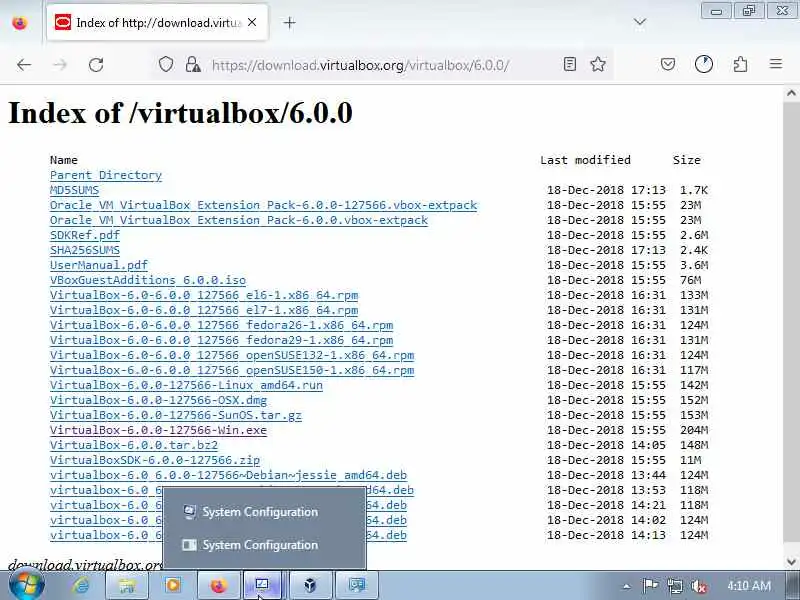Close the Index of download.virtualbox tab
Viewport: 800px width, 600px height.
click(x=252, y=22)
